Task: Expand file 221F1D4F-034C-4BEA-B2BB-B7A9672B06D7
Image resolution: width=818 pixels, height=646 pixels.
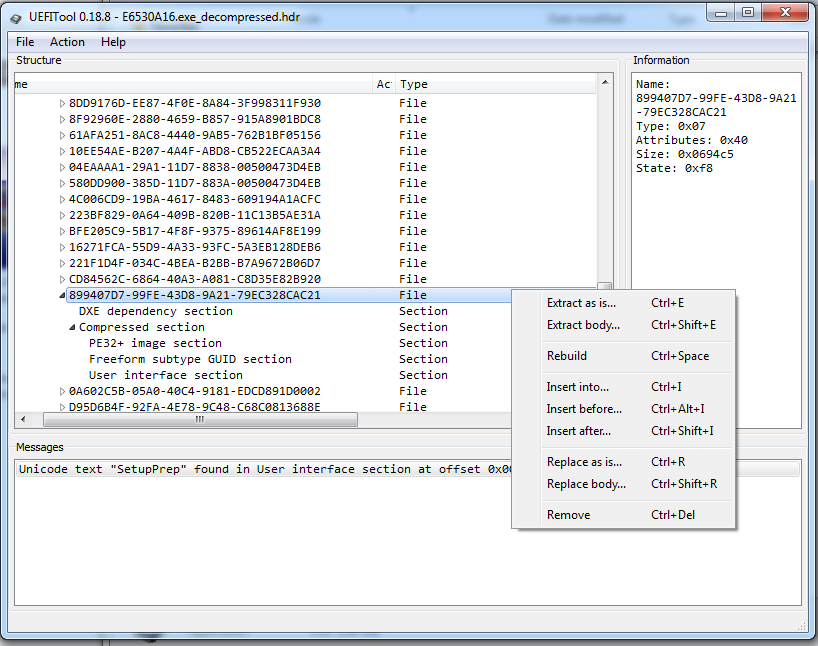Action: pyautogui.click(x=62, y=264)
